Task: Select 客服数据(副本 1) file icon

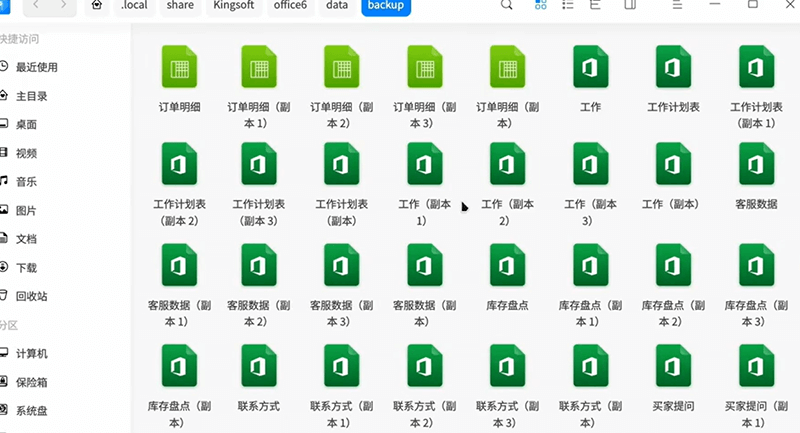Action: [x=179, y=265]
